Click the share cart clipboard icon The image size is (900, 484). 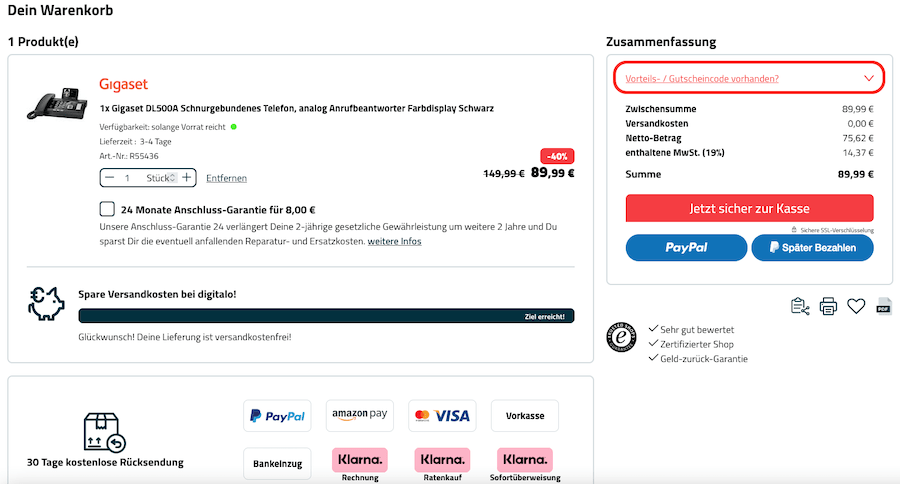800,307
